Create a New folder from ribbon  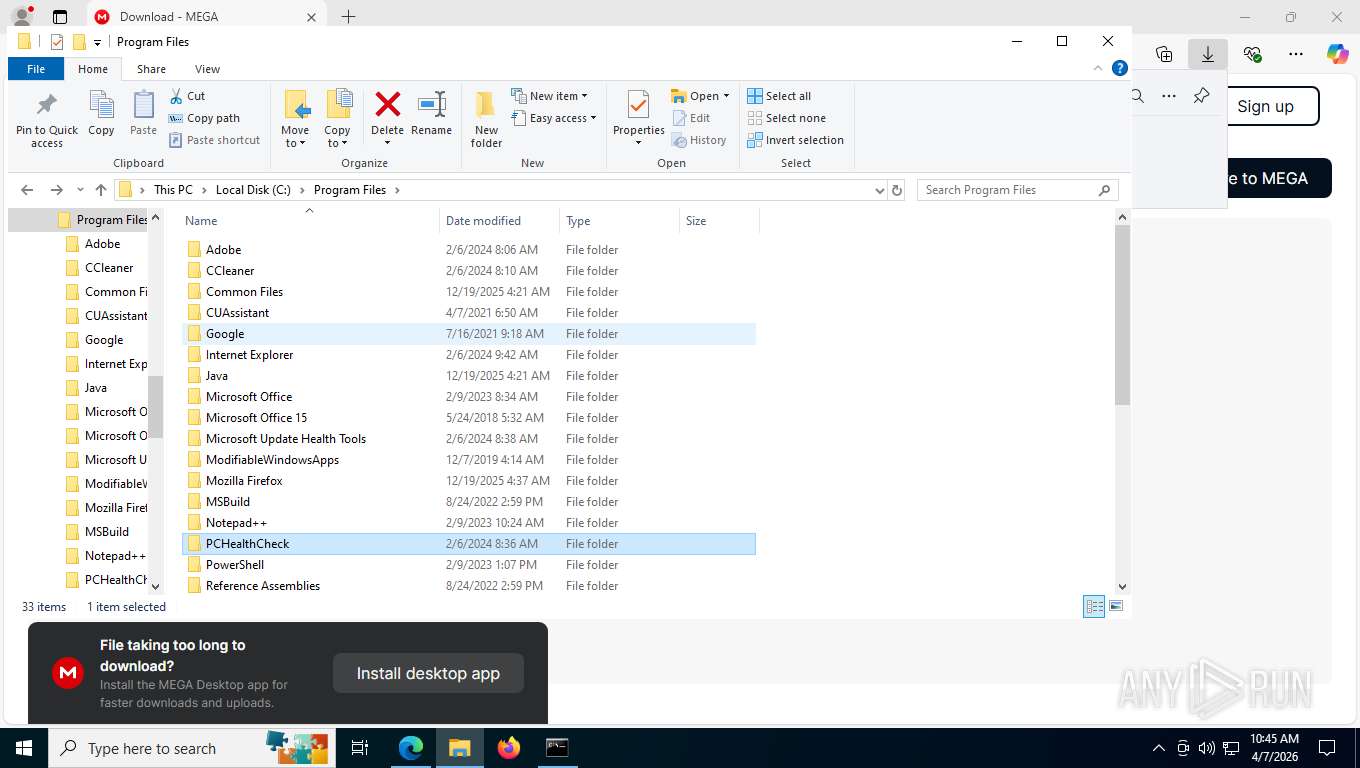(x=487, y=119)
